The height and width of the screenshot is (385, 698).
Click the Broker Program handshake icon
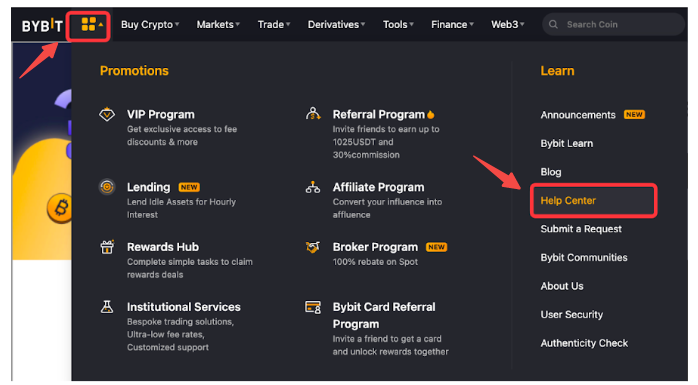pyautogui.click(x=313, y=247)
